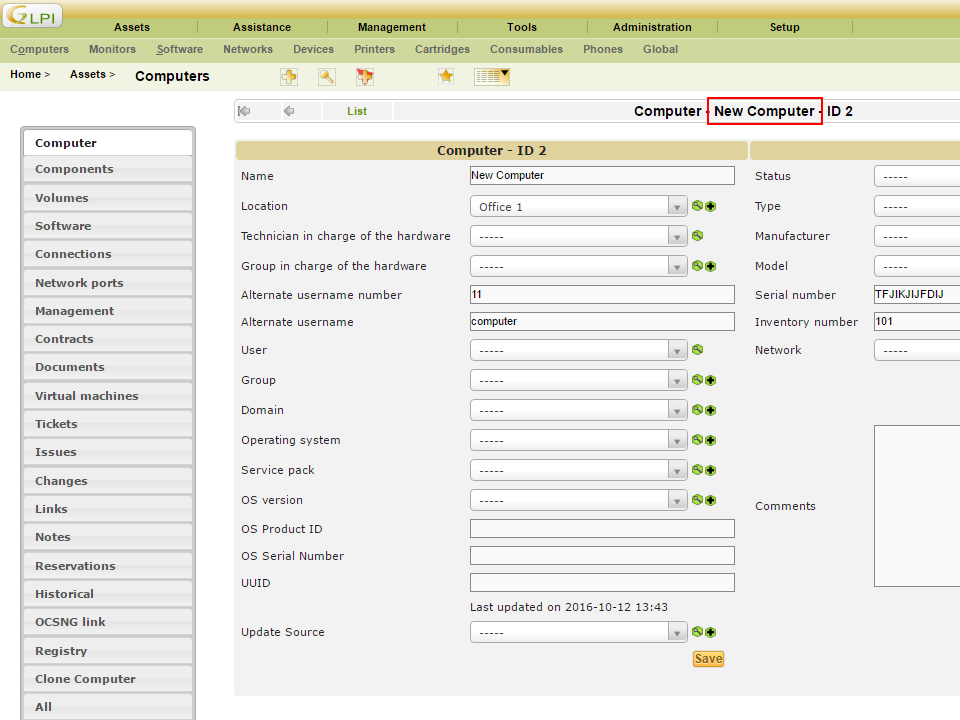This screenshot has height=720, width=960.
Task: Click the GLPI logo
Action: [33, 16]
